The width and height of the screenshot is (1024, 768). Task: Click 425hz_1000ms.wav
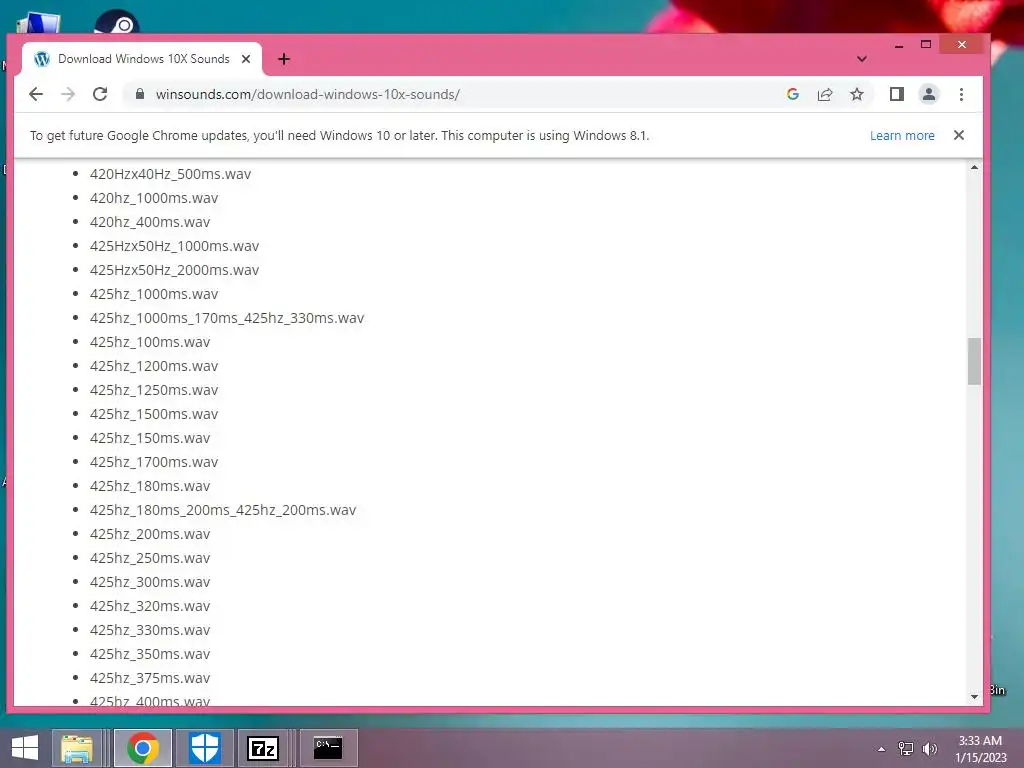tap(154, 294)
